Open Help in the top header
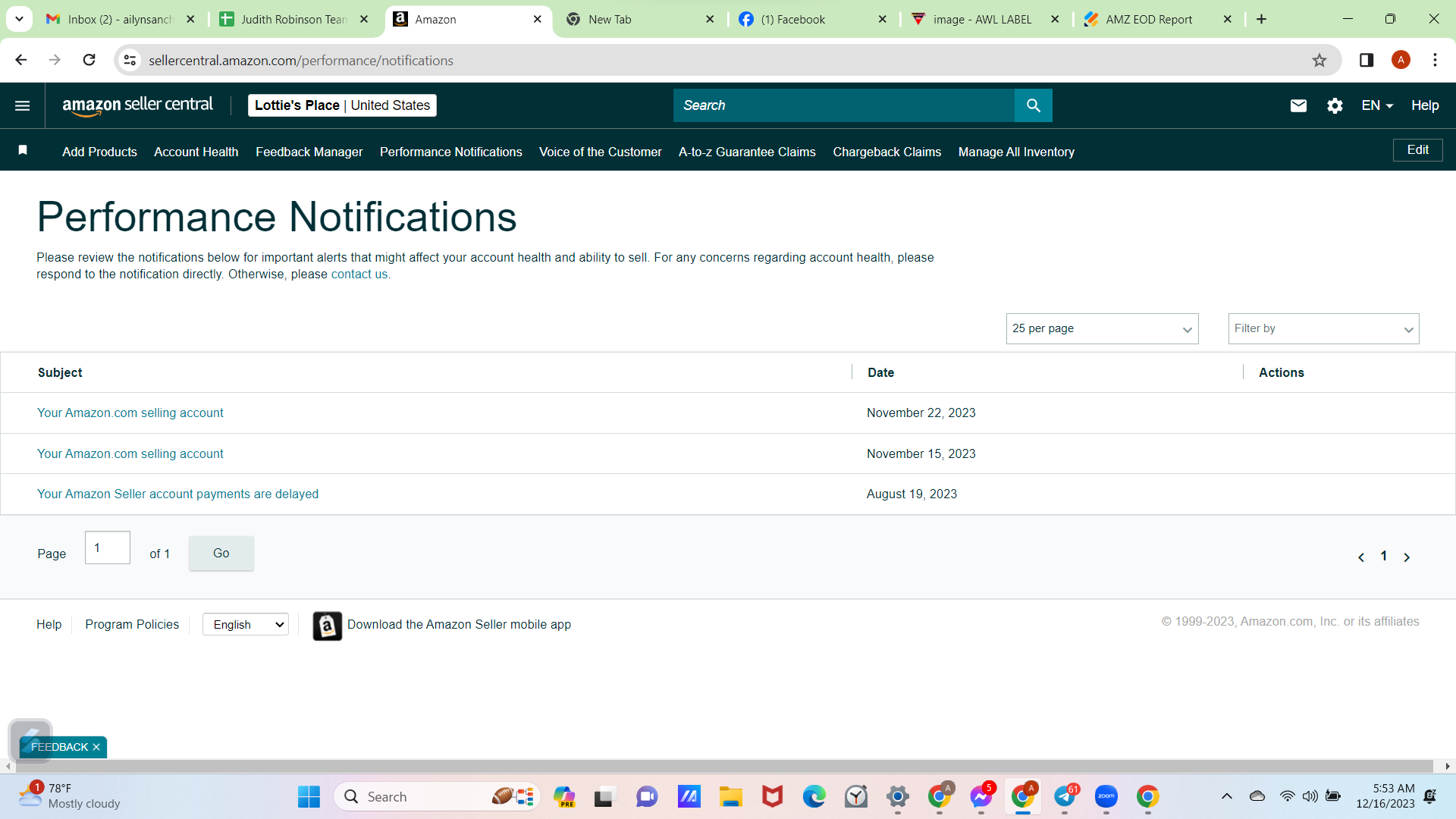 [1425, 105]
